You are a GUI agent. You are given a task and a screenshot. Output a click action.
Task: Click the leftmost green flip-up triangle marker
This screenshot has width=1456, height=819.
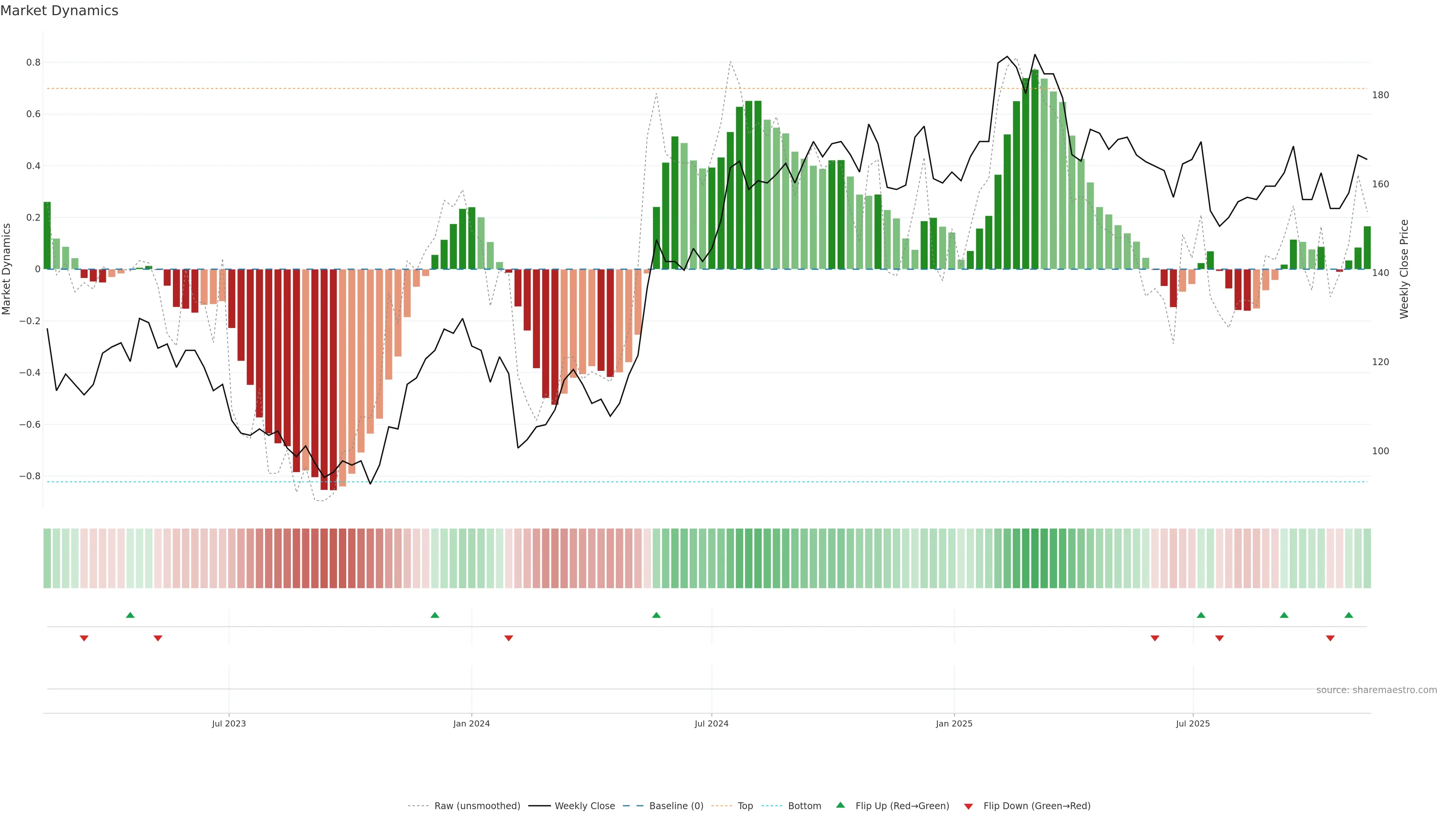130,615
